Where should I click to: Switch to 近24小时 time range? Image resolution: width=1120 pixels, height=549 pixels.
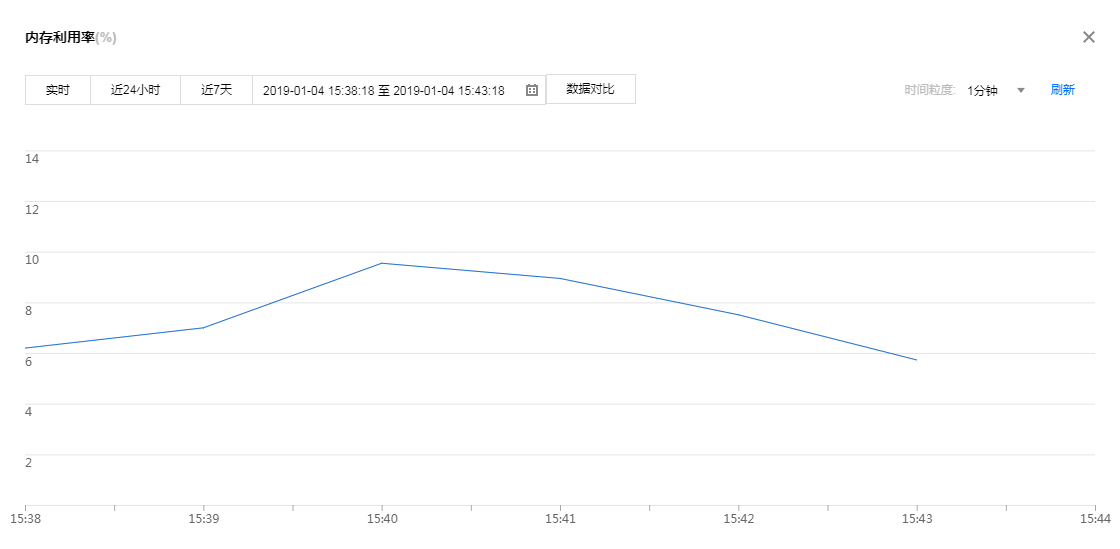tap(135, 90)
